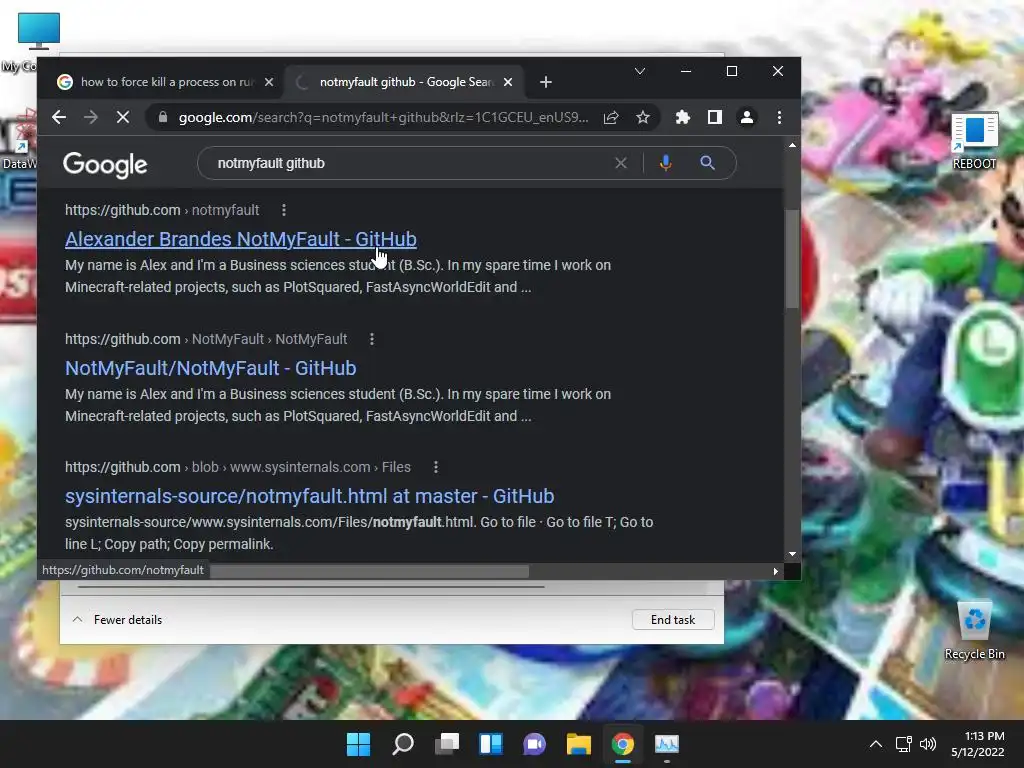Click the horizontal scrollbar thumb
The width and height of the screenshot is (1024, 768).
369,571
